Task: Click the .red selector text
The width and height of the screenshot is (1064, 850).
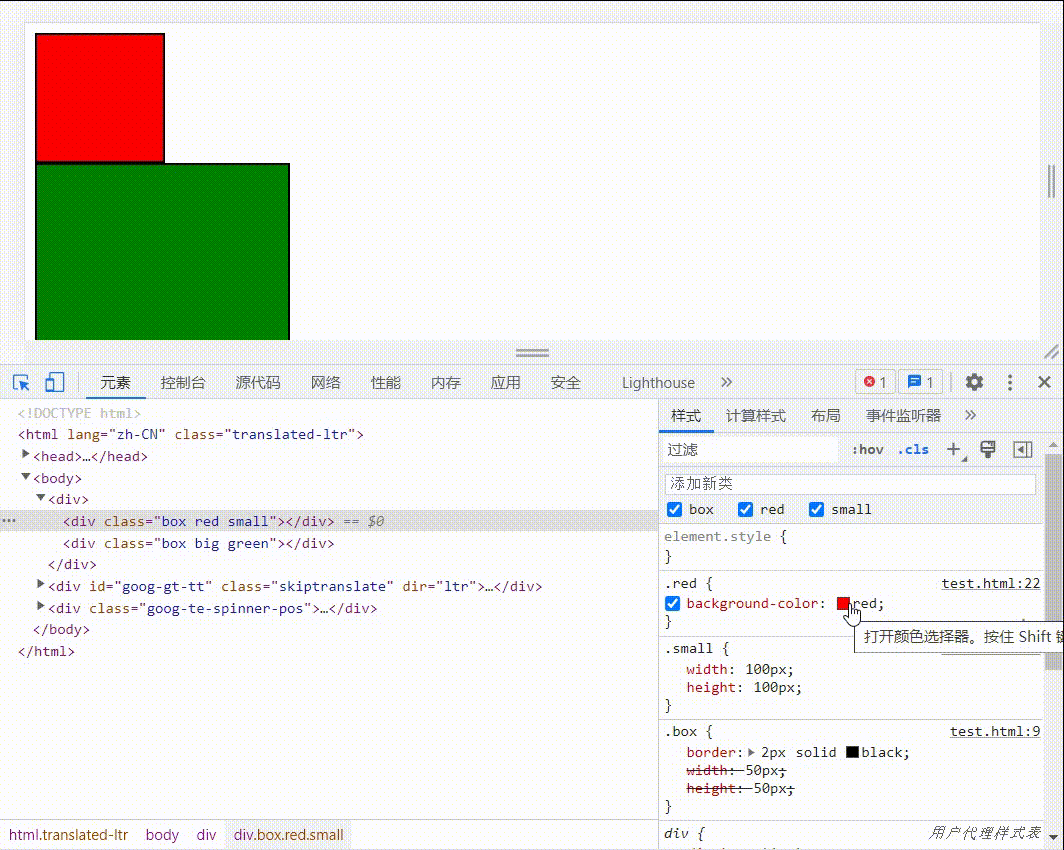Action: (681, 583)
